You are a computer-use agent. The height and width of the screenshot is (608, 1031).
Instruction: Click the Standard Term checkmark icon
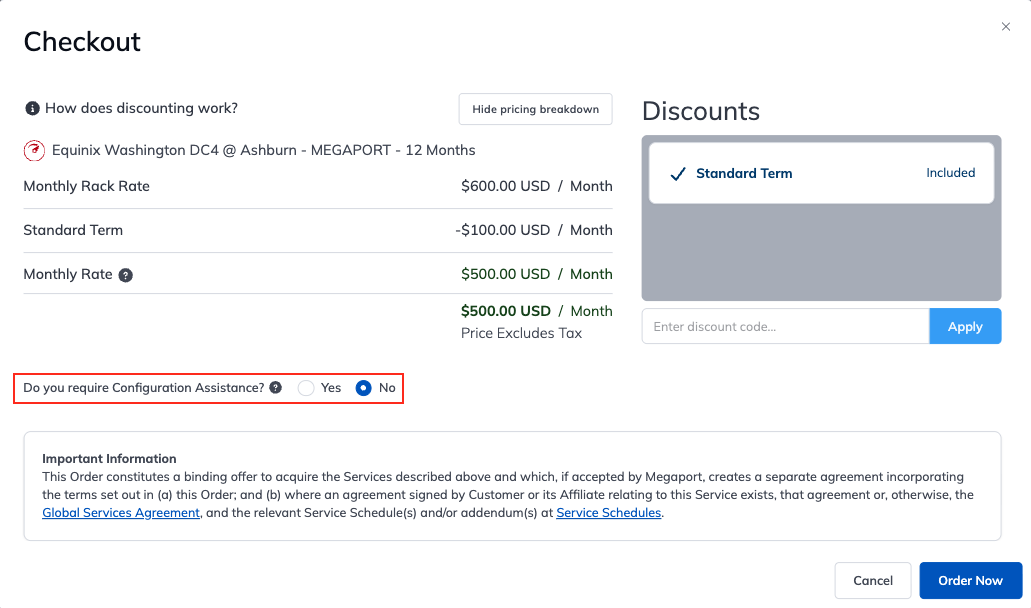click(678, 174)
